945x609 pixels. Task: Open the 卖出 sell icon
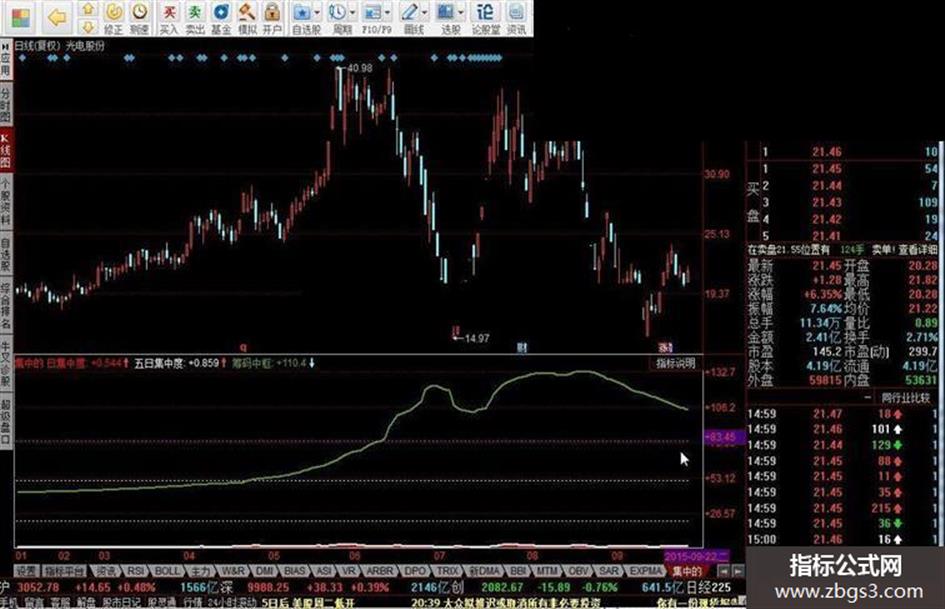click(195, 17)
